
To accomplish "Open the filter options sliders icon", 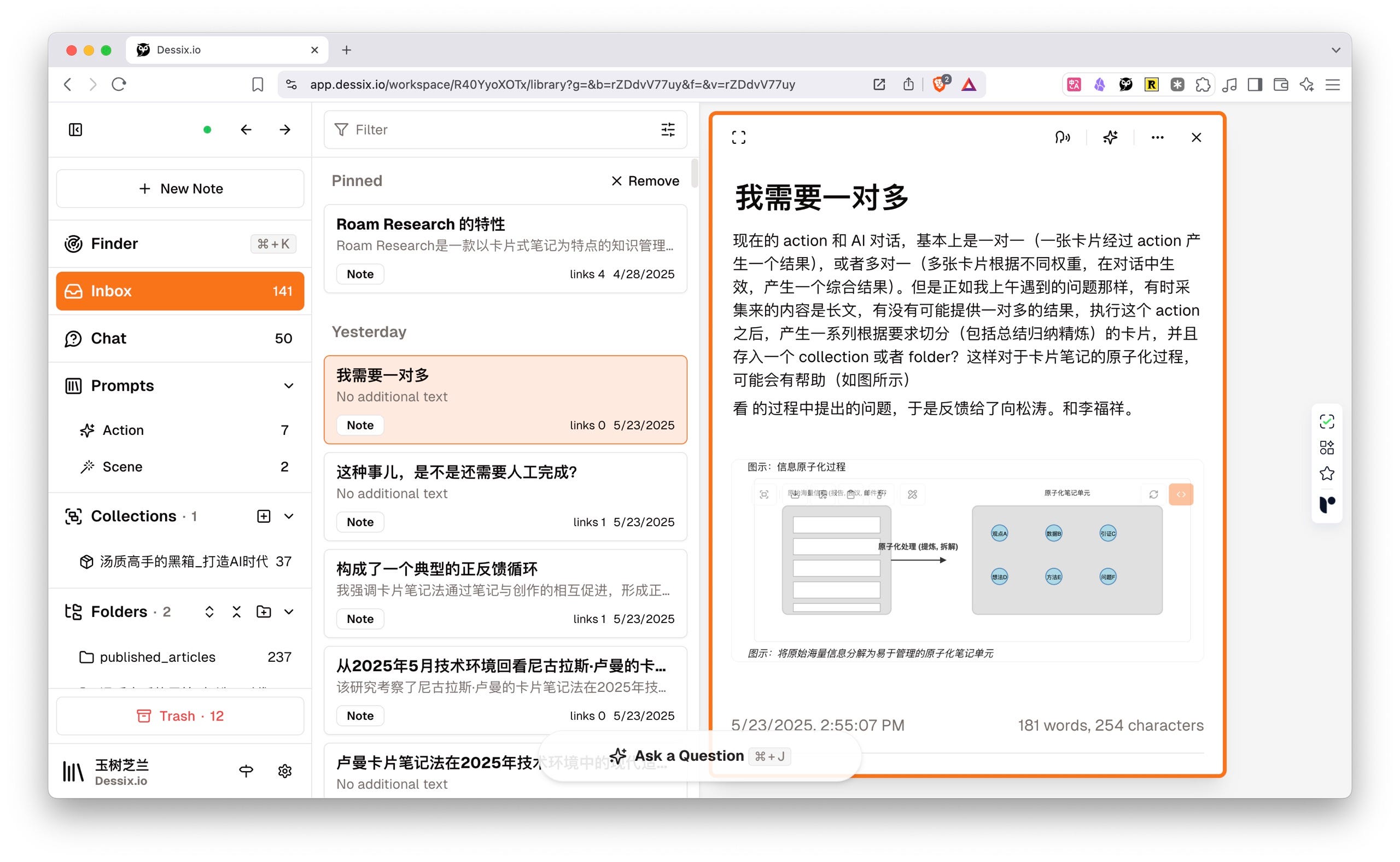I will (668, 130).
